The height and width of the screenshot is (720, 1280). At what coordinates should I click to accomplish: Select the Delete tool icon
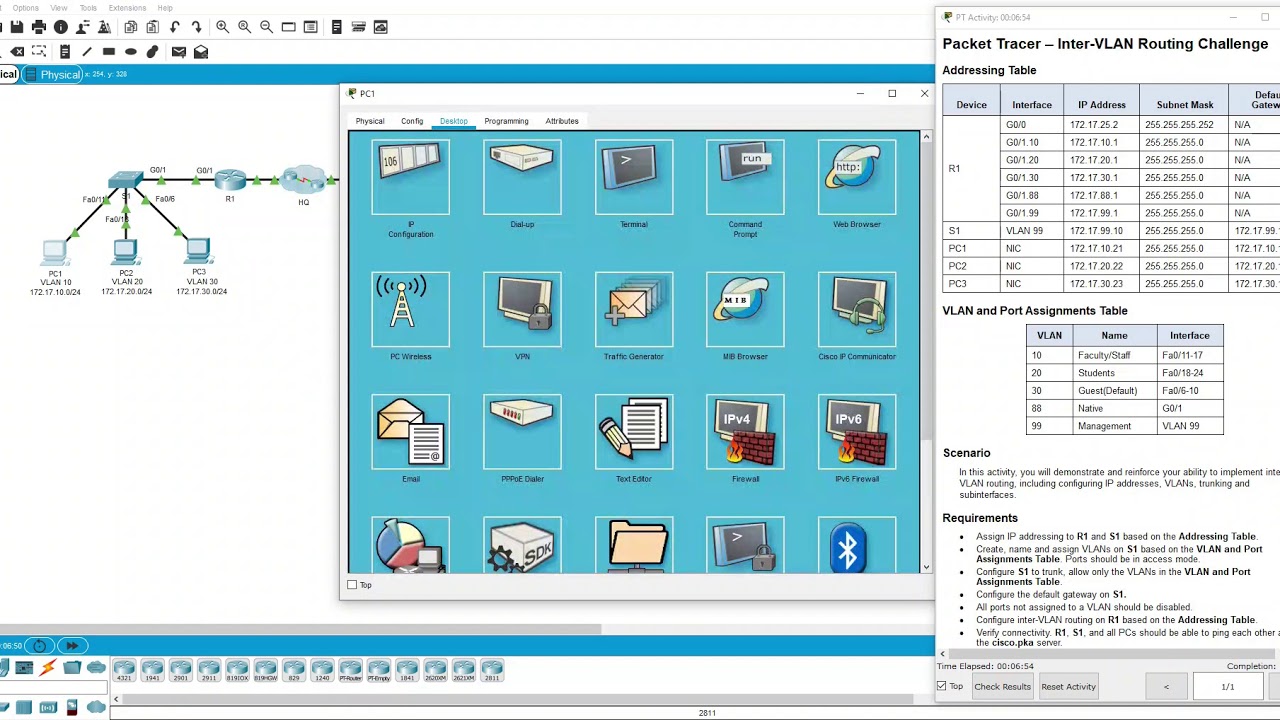17,52
